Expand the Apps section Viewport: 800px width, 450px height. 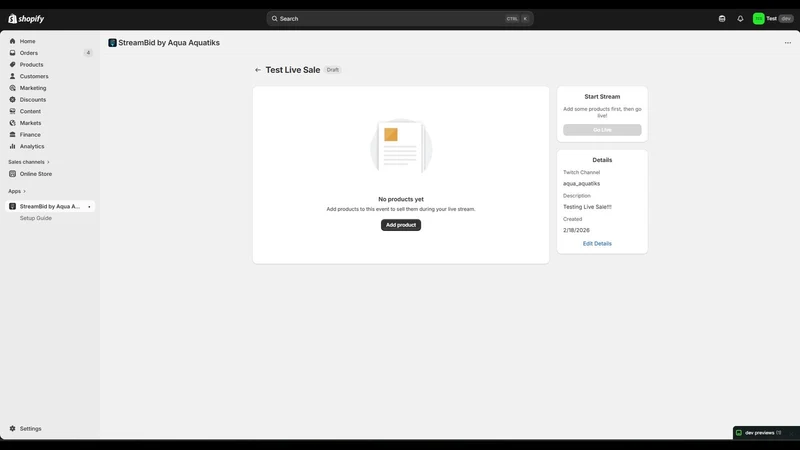(x=17, y=191)
